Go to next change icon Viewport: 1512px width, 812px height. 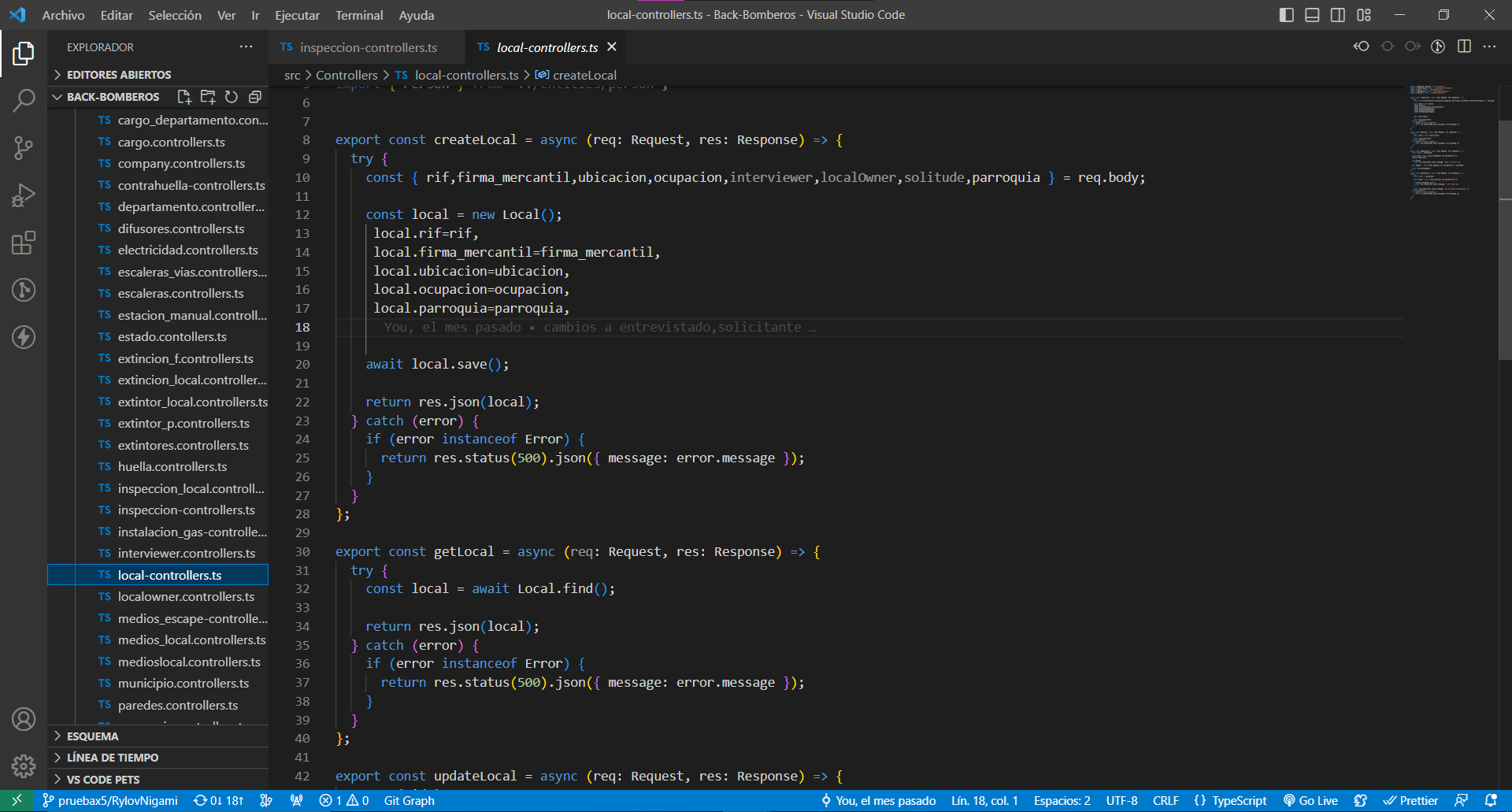(x=1413, y=46)
